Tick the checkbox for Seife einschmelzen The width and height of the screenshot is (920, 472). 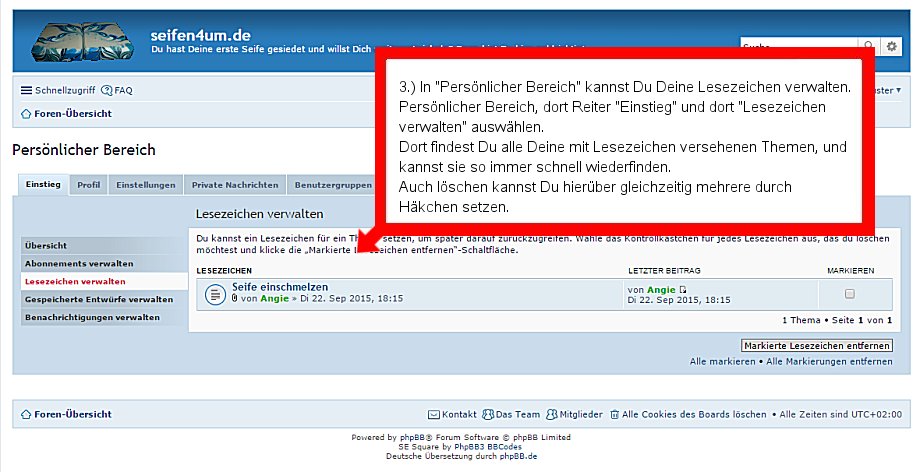[850, 294]
